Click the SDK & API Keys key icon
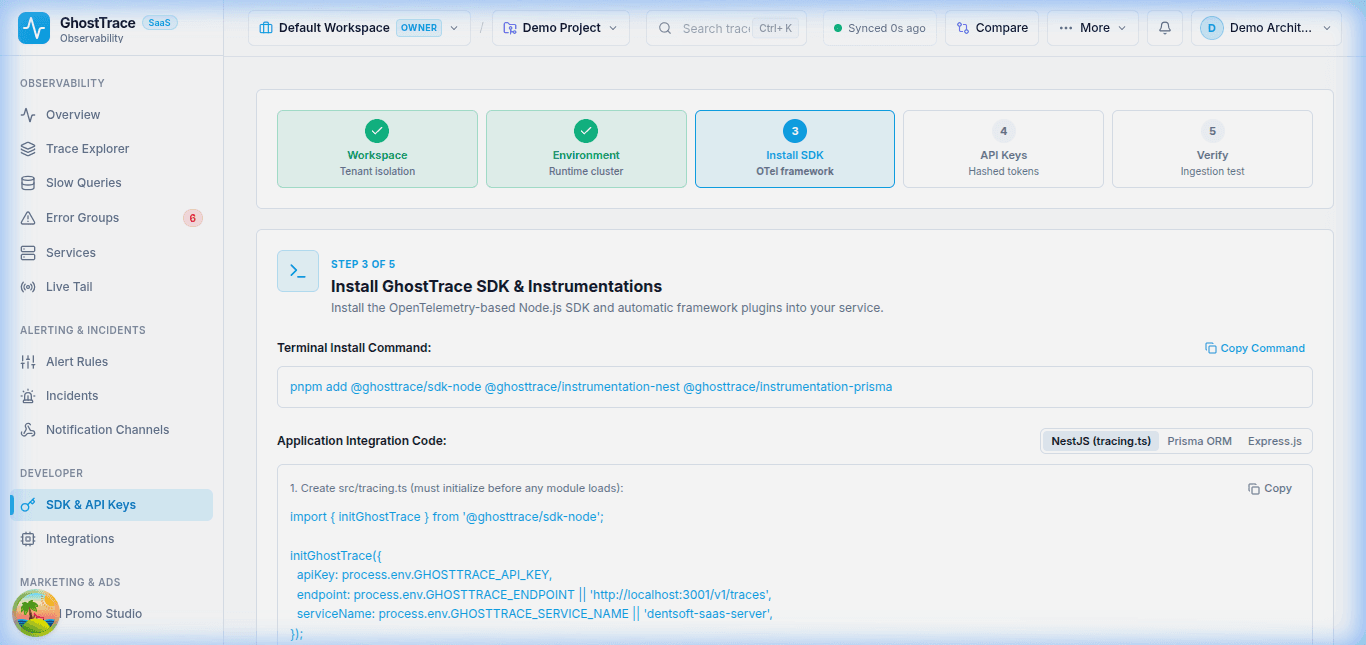 pos(28,505)
